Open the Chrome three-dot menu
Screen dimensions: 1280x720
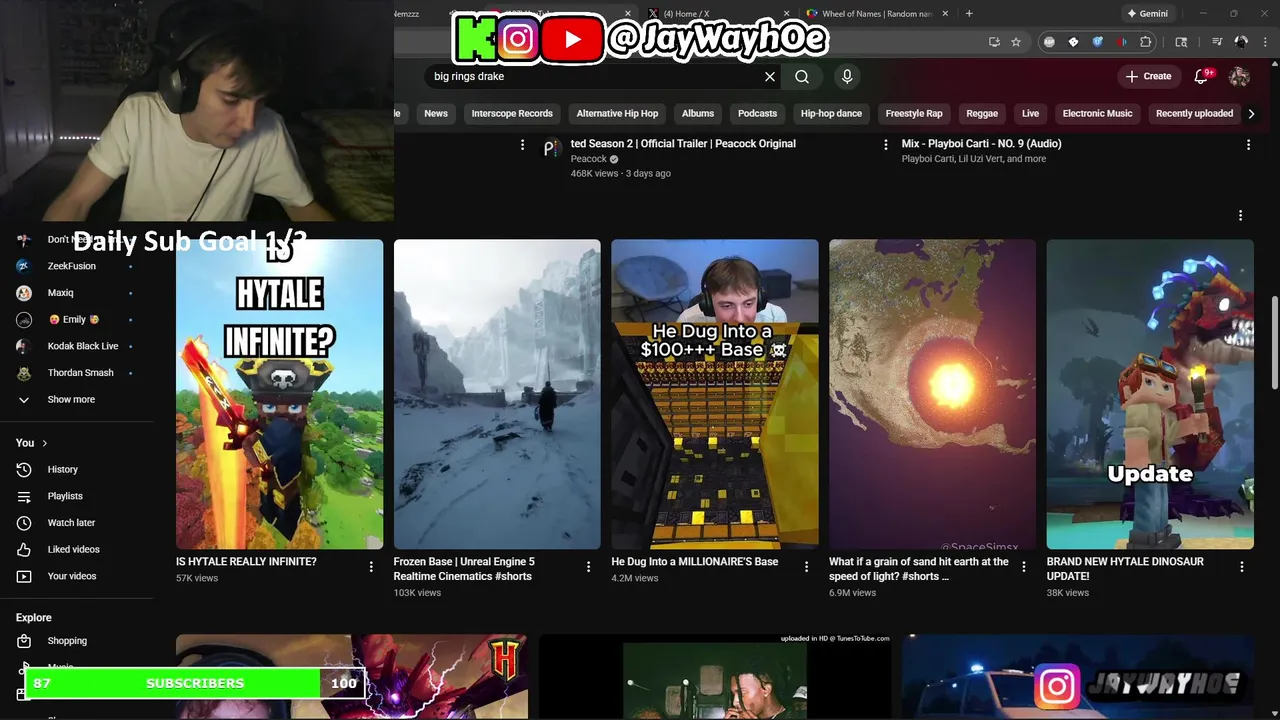(x=1265, y=42)
